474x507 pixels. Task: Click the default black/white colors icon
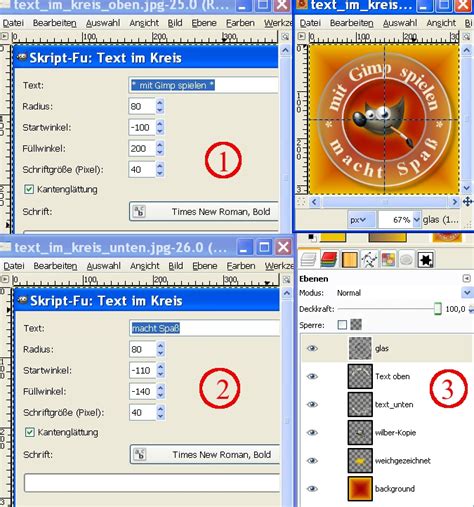312,237
